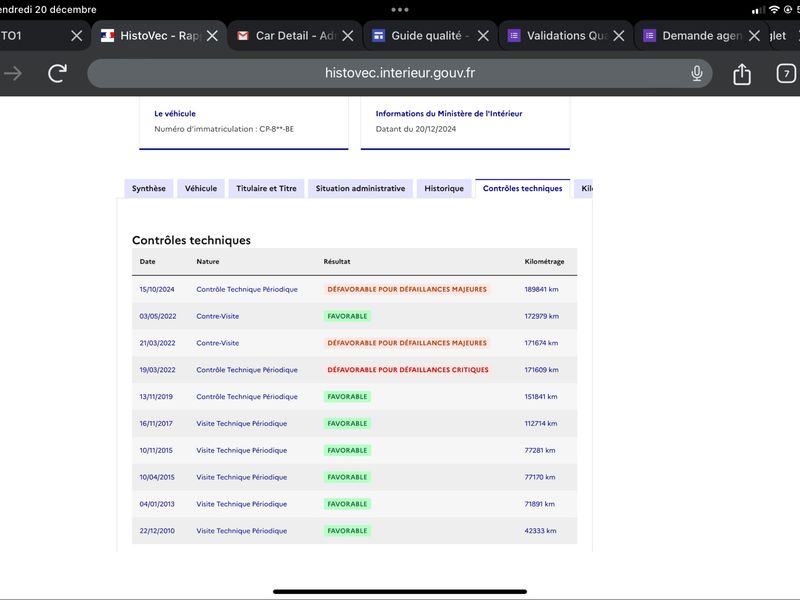Viewport: 800px width, 600px height.
Task: Select the date 13/11/2019
Action: point(156,396)
